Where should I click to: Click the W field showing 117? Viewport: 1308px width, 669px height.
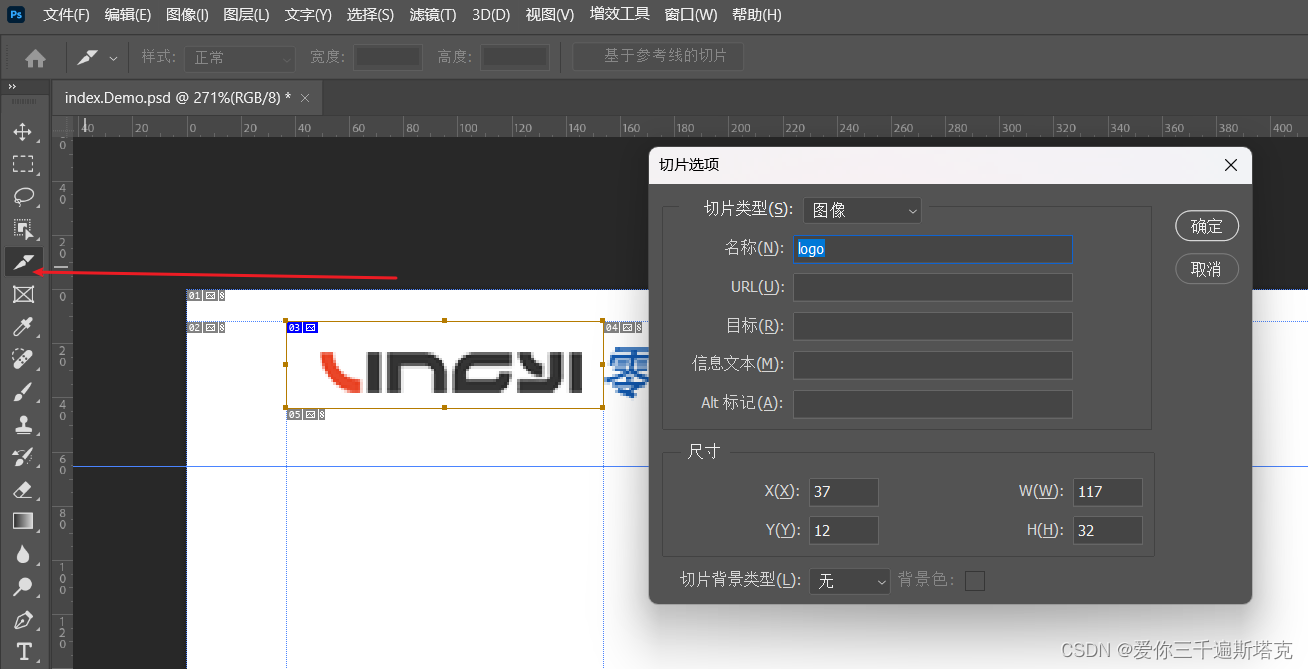[1108, 492]
